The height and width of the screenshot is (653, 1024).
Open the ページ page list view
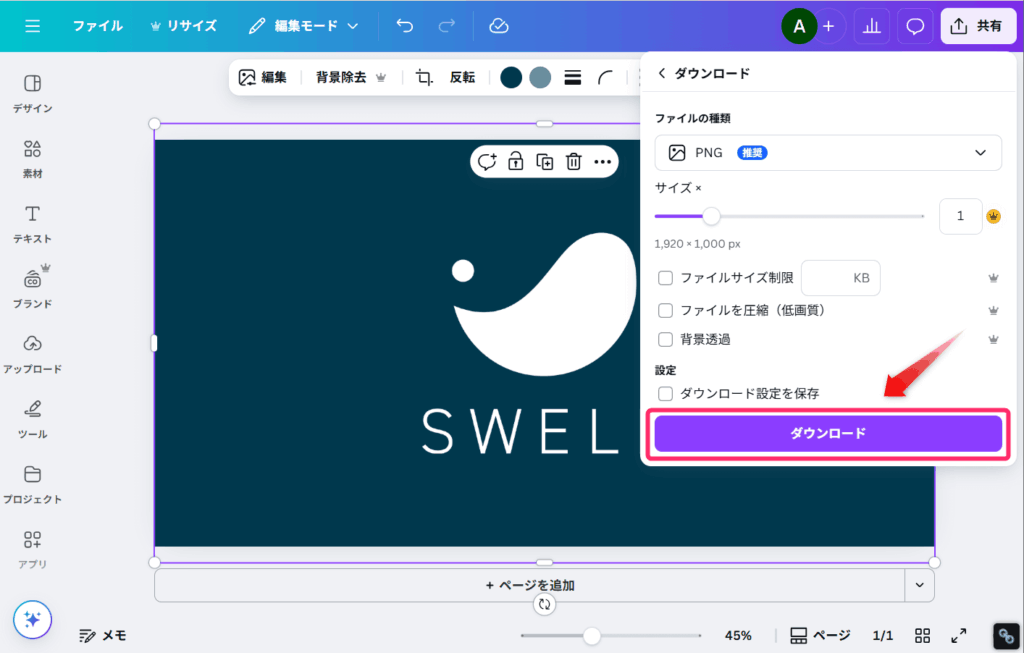point(820,635)
